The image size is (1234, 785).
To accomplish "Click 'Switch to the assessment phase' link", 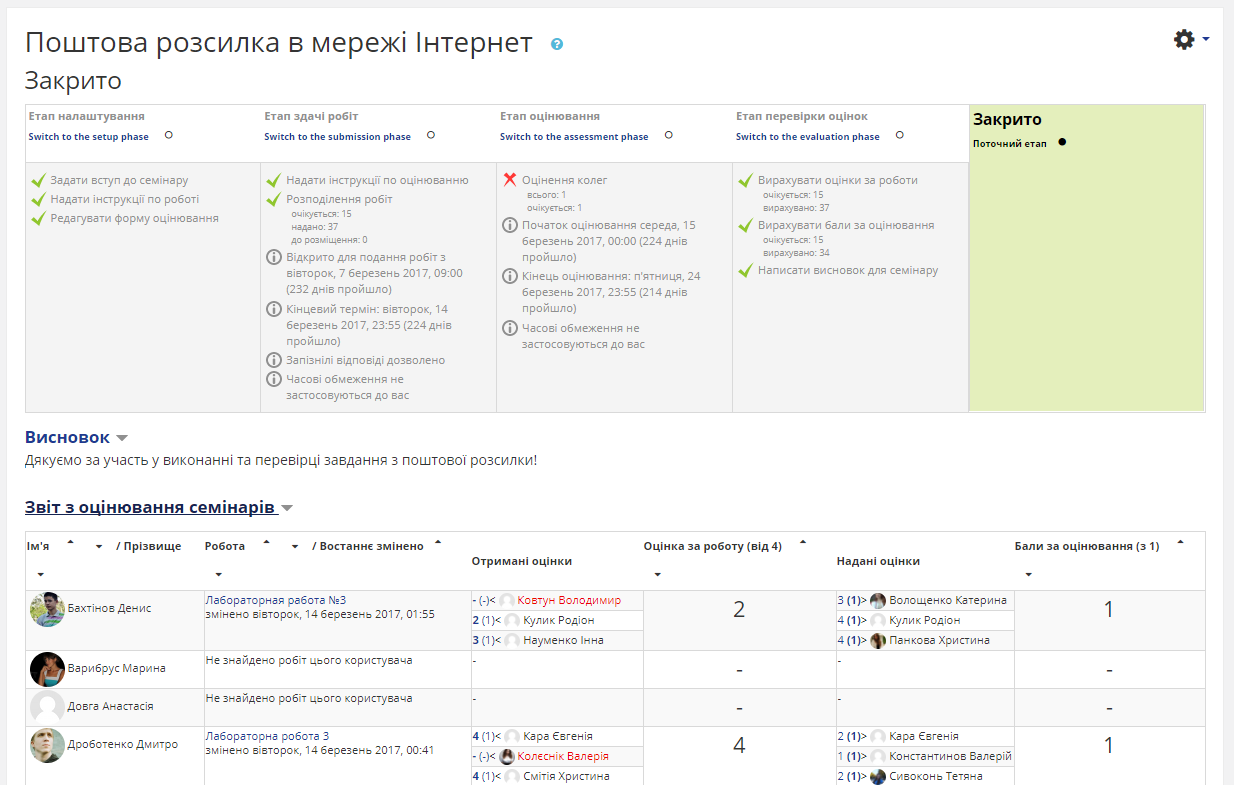I will coord(574,137).
